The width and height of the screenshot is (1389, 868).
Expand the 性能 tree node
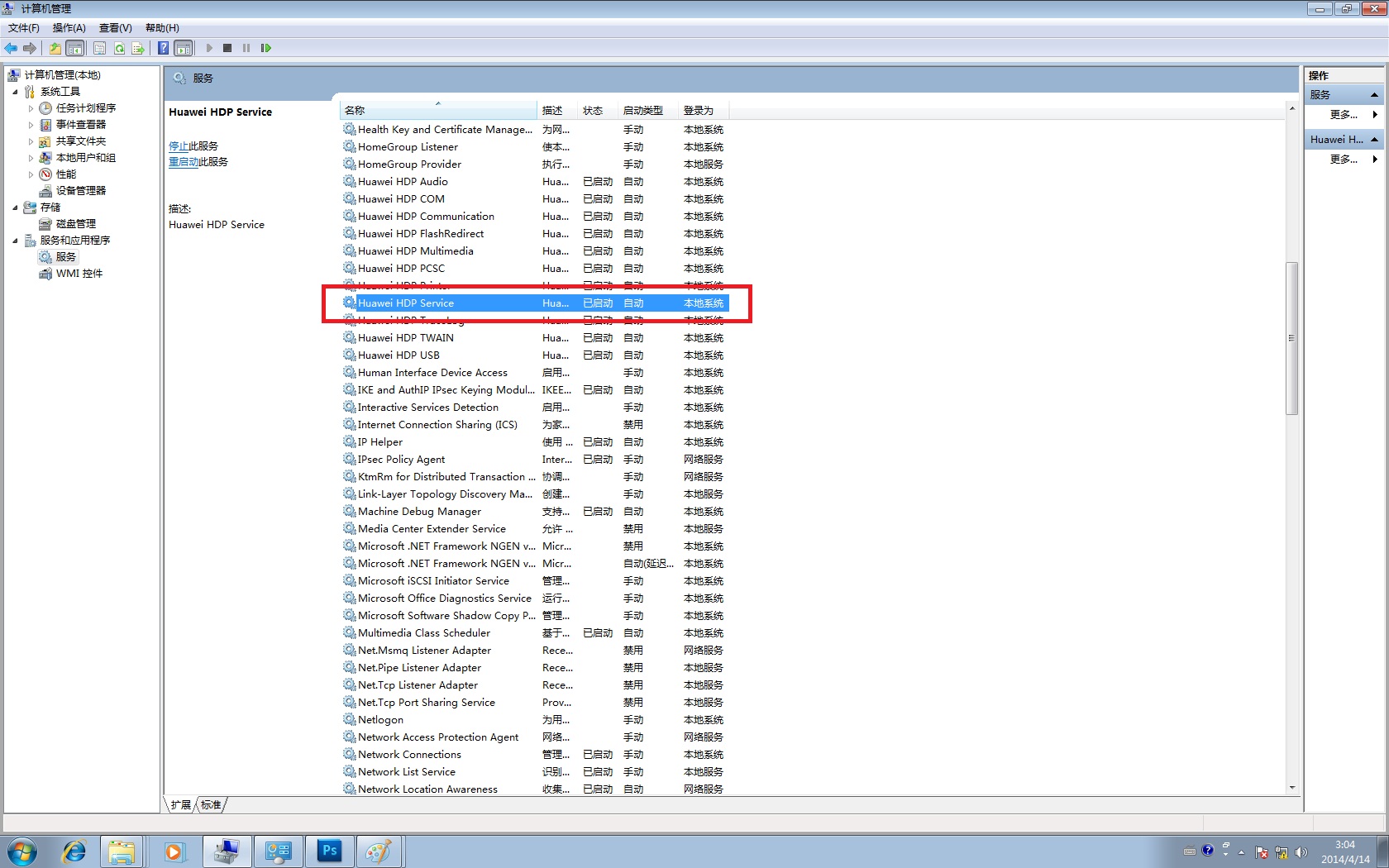(x=31, y=174)
